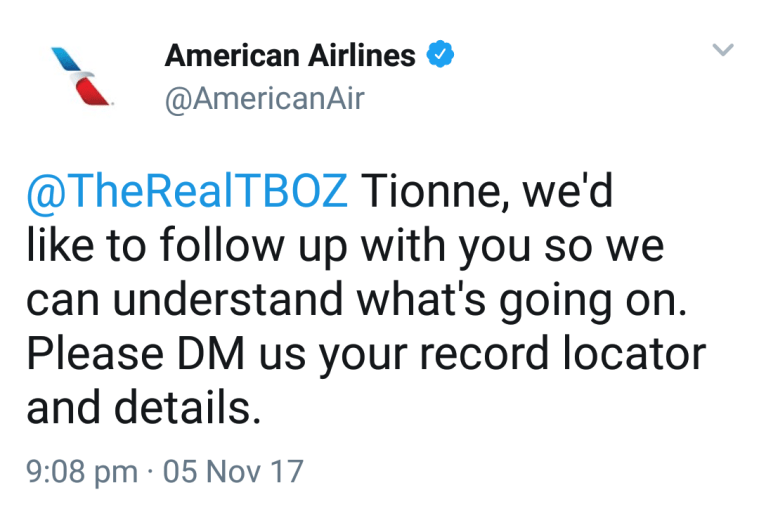
Task: Click the blue stripe of the airline logo
Action: click(68, 59)
